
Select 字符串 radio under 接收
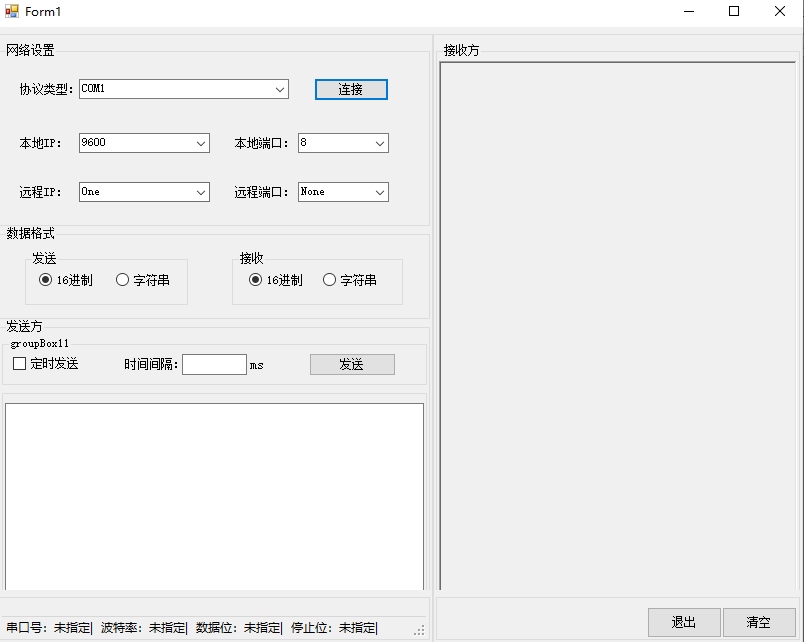coord(350,280)
